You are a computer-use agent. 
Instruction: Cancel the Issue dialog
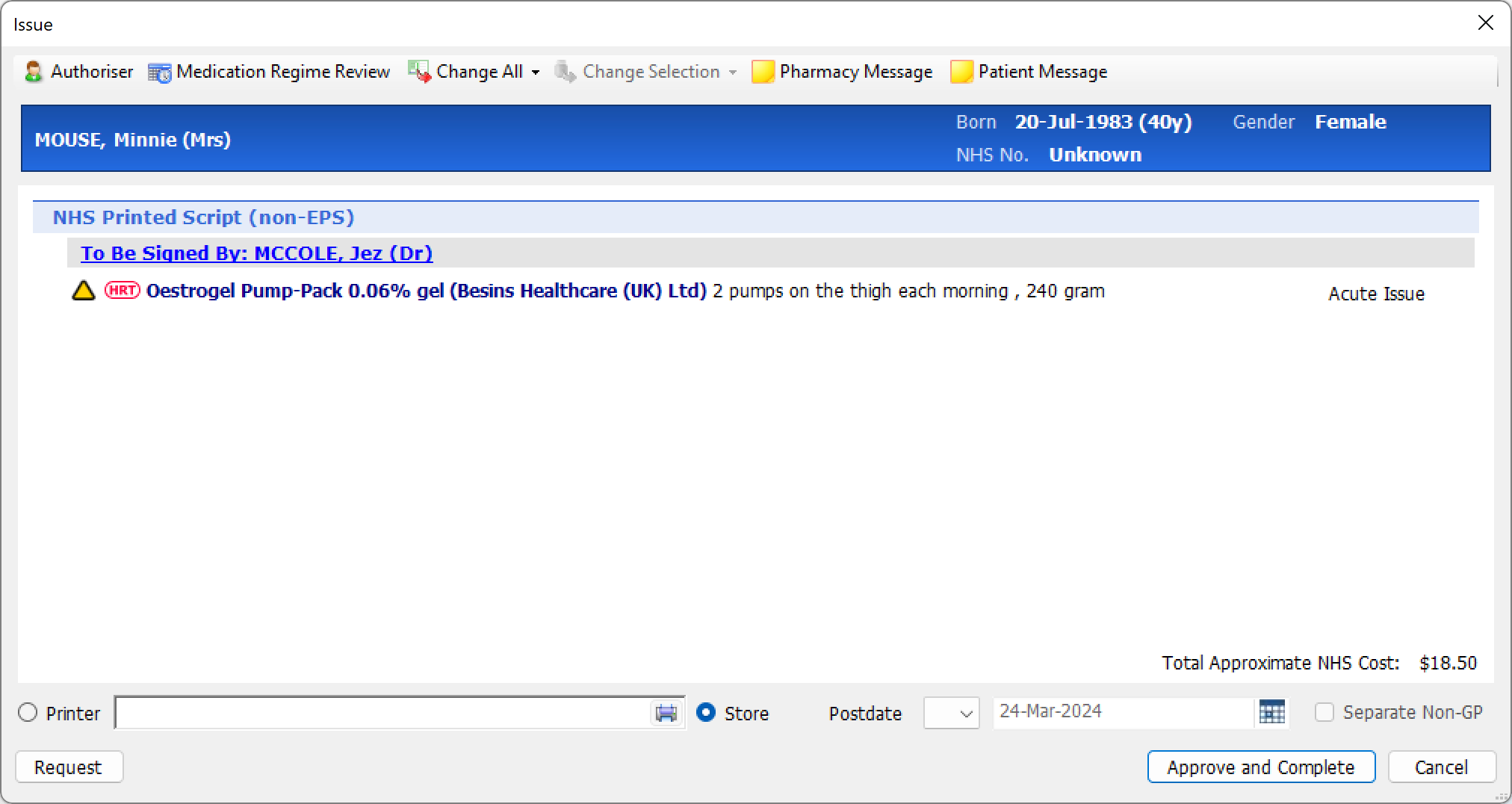click(1442, 767)
